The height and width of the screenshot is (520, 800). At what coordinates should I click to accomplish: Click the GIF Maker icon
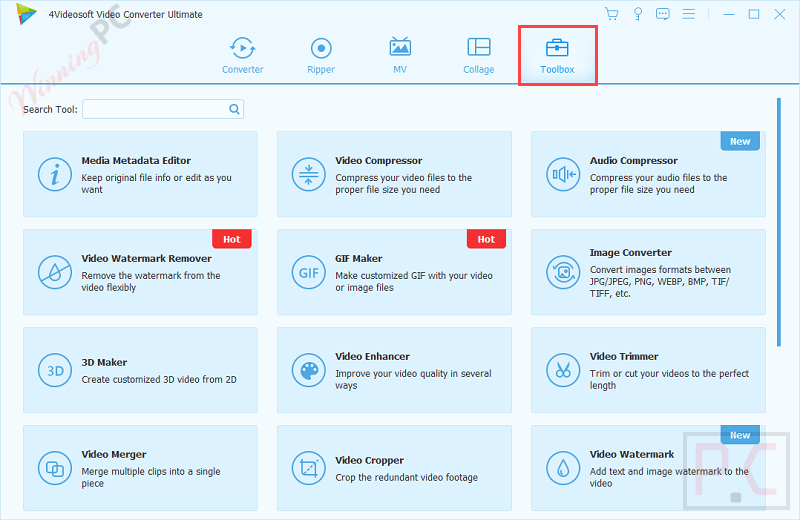pyautogui.click(x=309, y=272)
